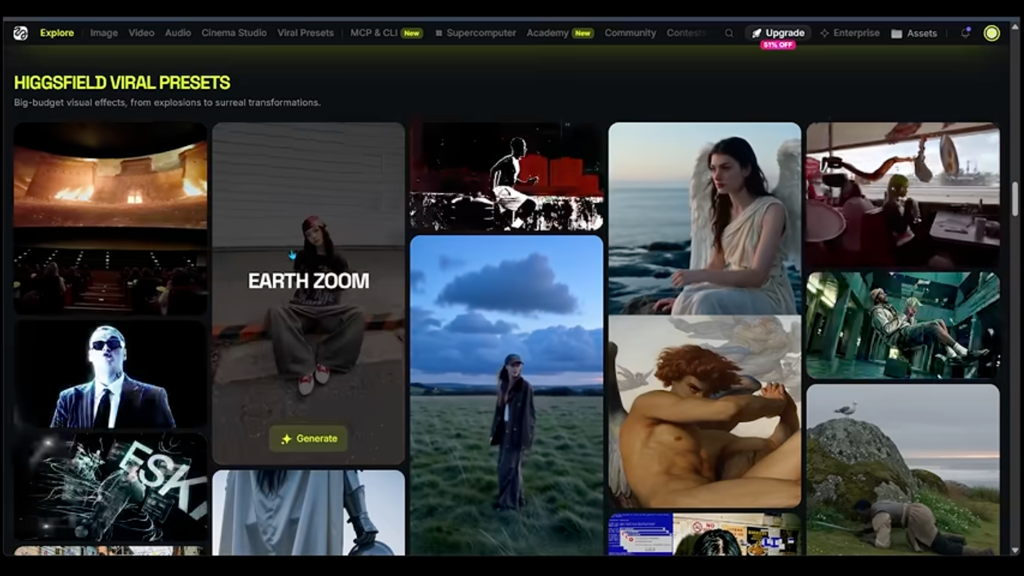Click the scrollbar down arrow
Screen dimensions: 1024x576
click(x=1015, y=551)
